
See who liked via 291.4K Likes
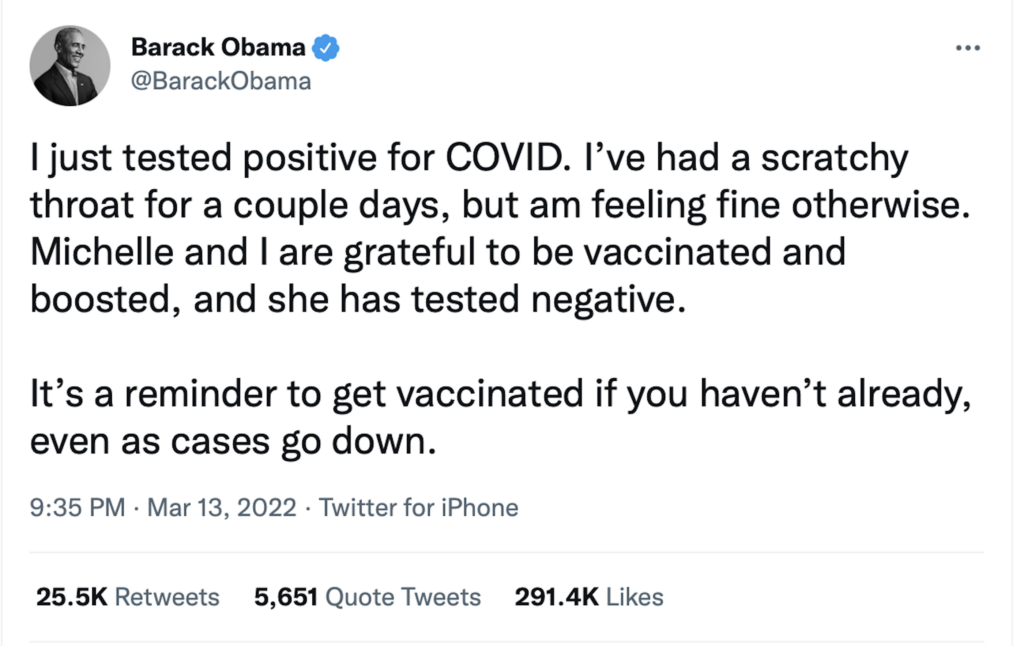pyautogui.click(x=587, y=597)
